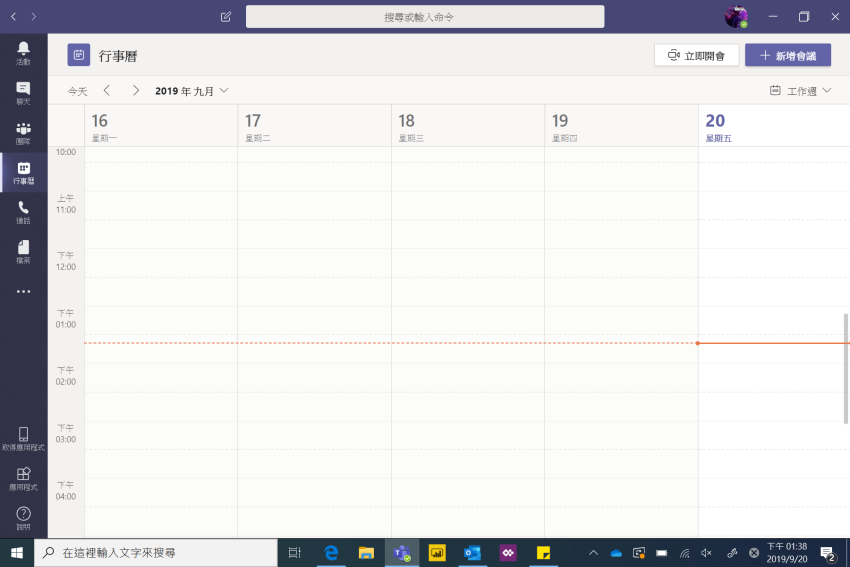
Task: Open the Work week (工作週) view dropdown
Action: (x=801, y=91)
